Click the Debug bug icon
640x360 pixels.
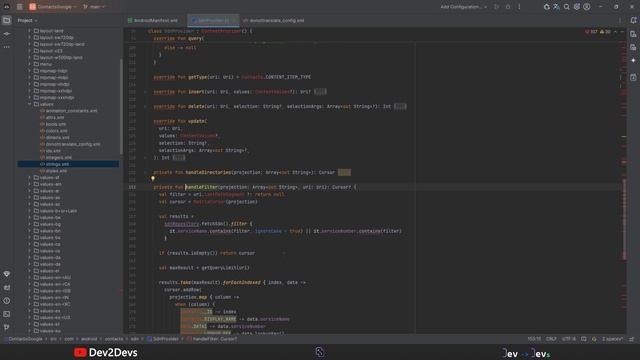[x=508, y=7]
